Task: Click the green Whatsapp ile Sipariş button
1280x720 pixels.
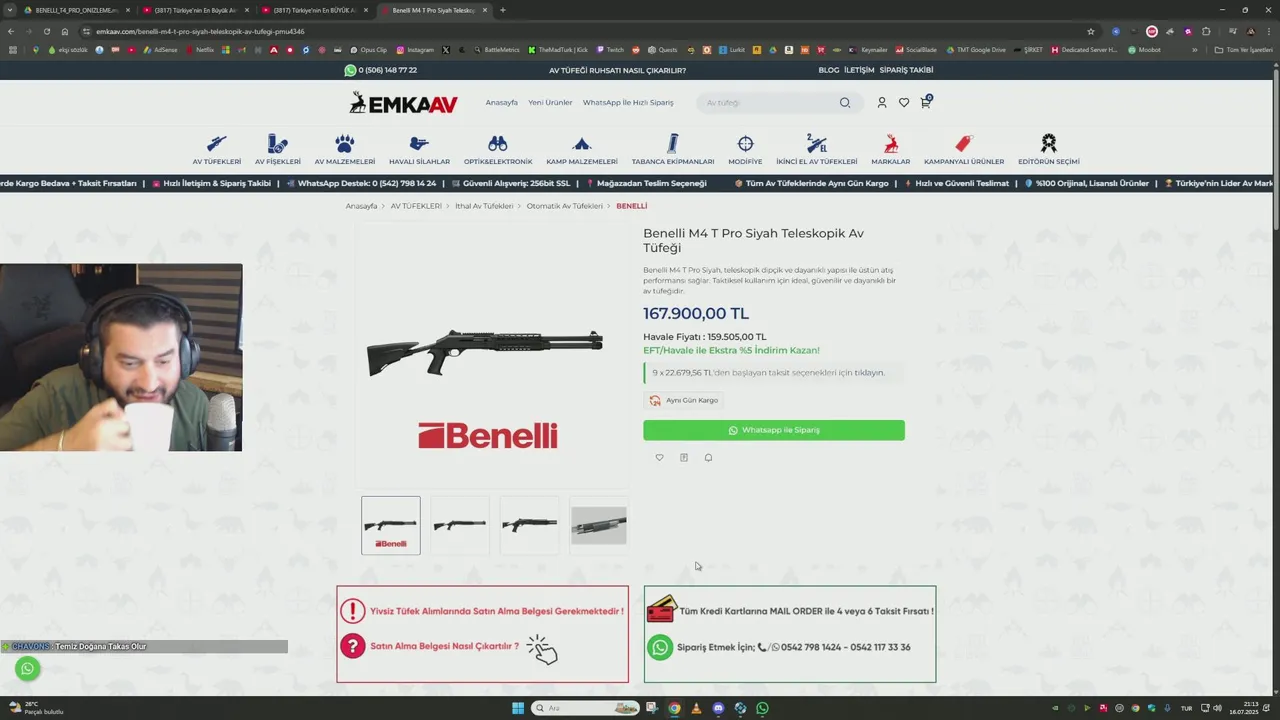Action: click(774, 430)
